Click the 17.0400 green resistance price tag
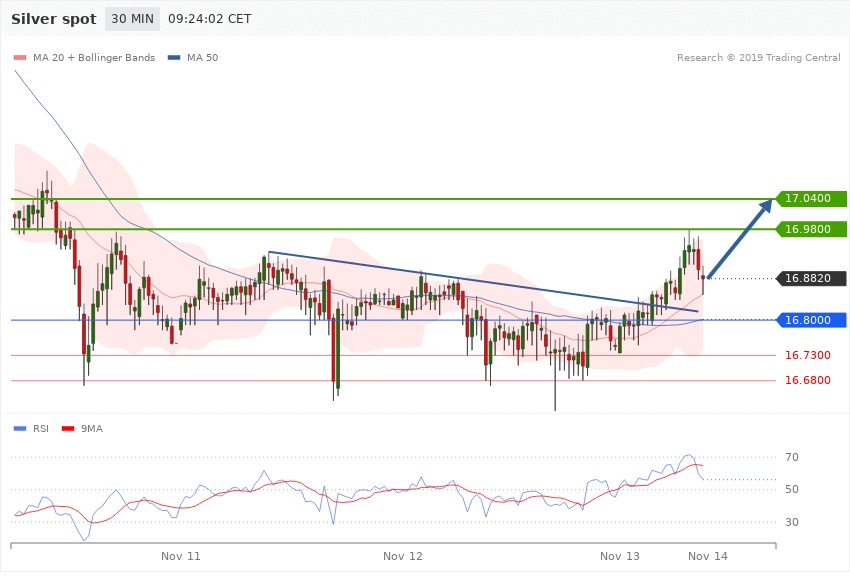The image size is (850, 576). coord(810,199)
